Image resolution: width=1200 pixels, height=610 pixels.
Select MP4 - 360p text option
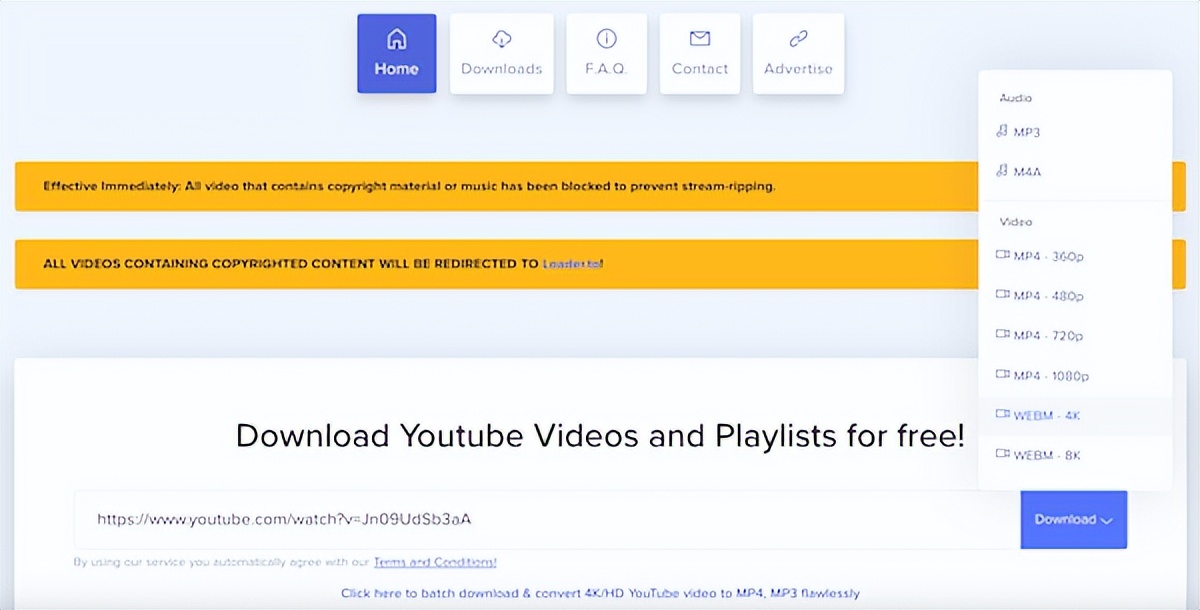click(x=1049, y=256)
